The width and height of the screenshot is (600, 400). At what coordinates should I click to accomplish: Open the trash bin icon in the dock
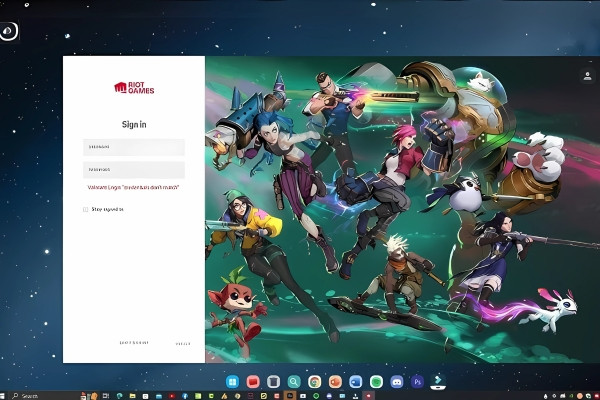pos(273,381)
